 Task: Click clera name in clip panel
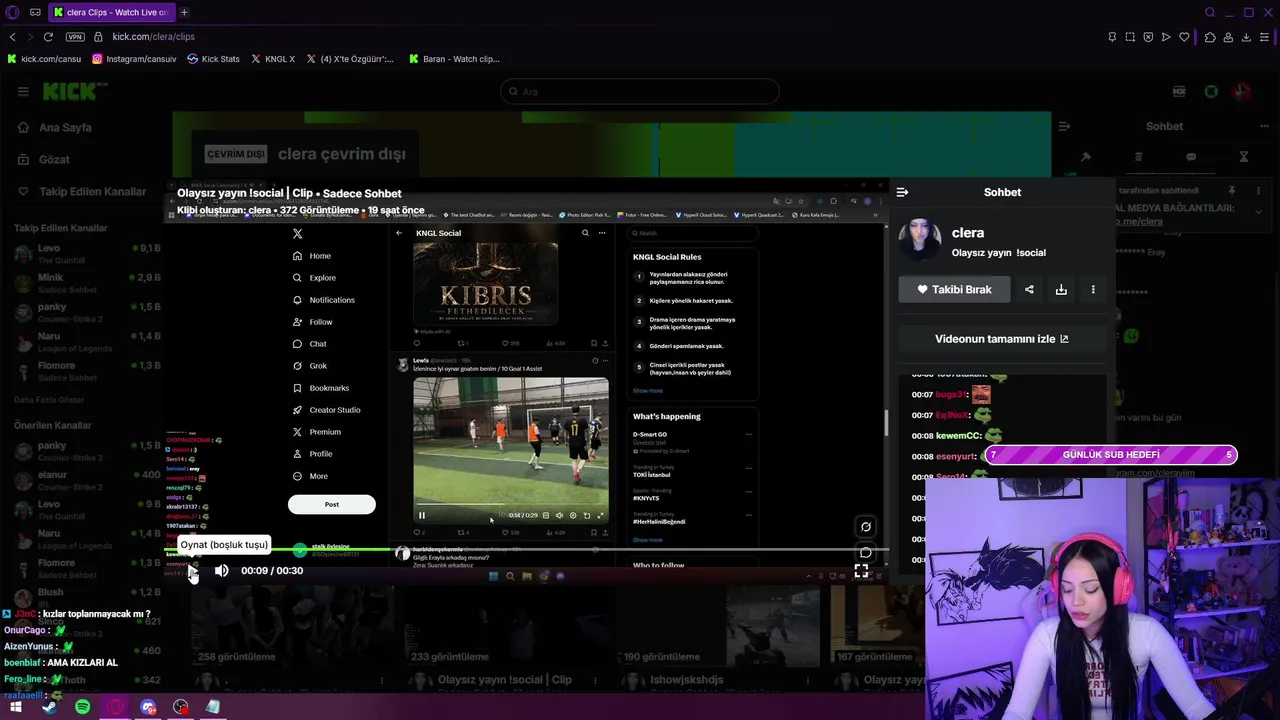968,233
